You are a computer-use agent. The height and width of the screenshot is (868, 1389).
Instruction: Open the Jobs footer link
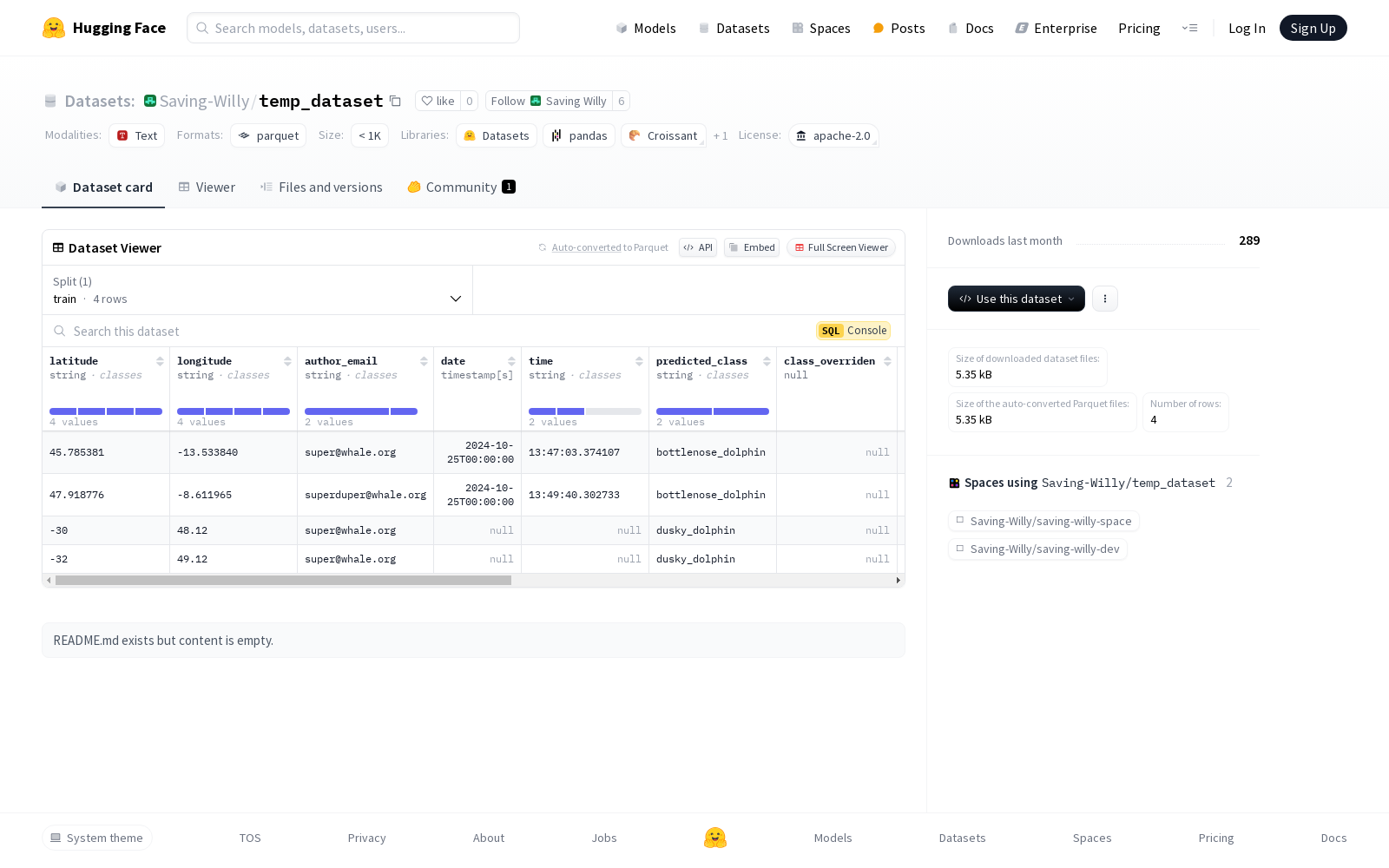[604, 838]
